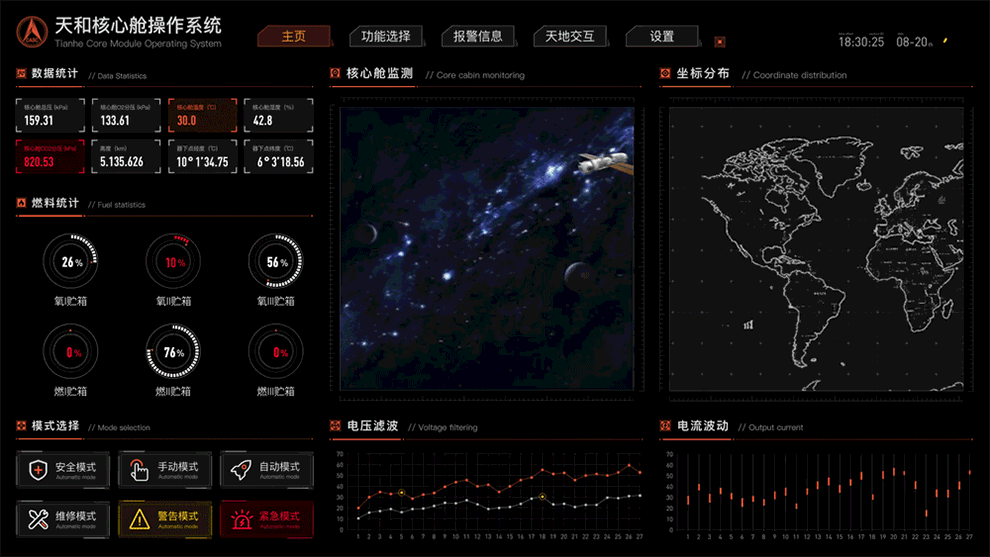990x557 pixels.
Task: Activate the red 紧急模式 button
Action: 267,519
